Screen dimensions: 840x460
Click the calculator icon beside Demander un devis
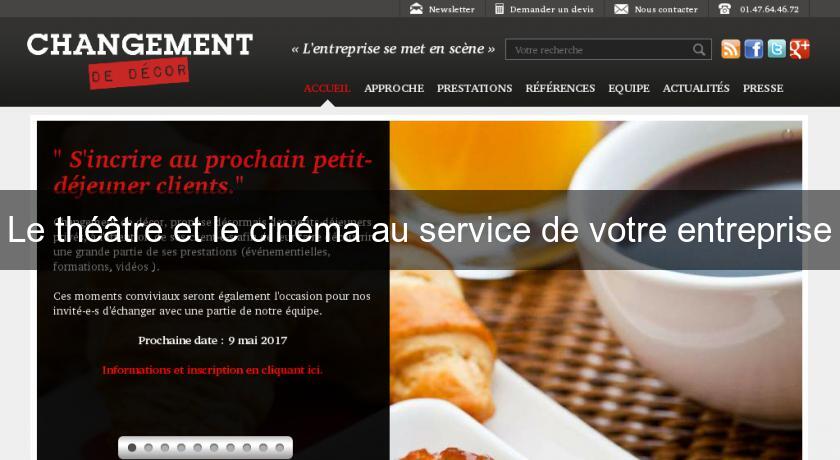tap(499, 9)
